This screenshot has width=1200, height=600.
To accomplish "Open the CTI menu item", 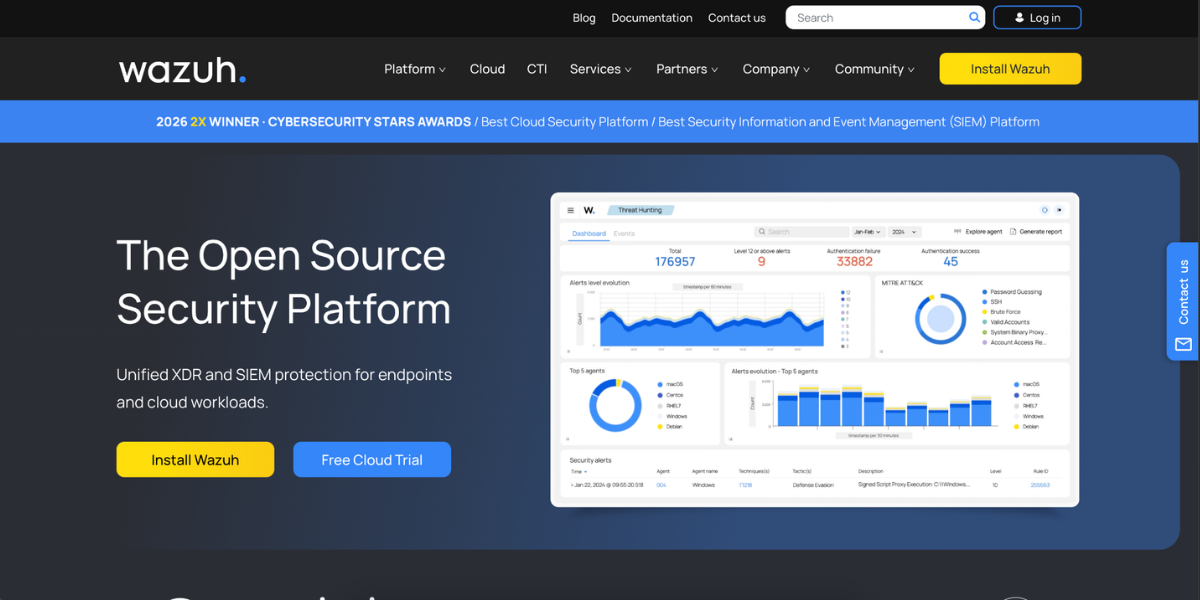I will 537,69.
